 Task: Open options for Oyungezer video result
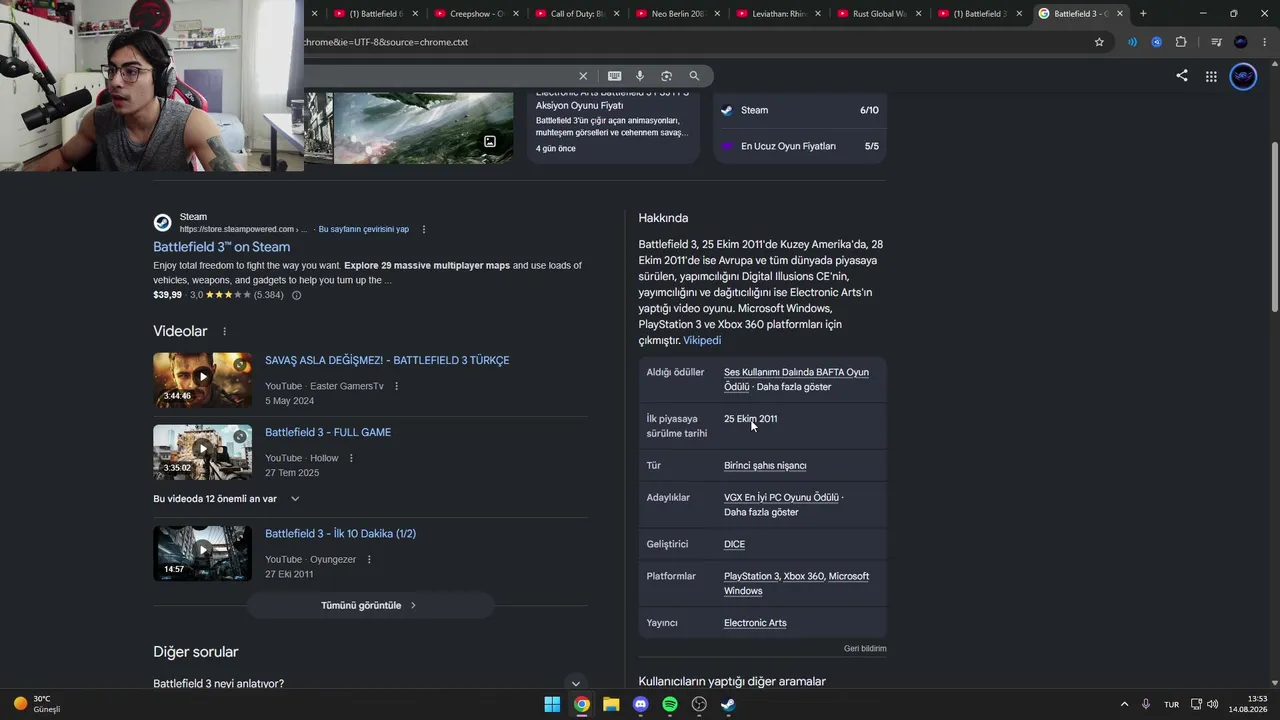tap(369, 559)
